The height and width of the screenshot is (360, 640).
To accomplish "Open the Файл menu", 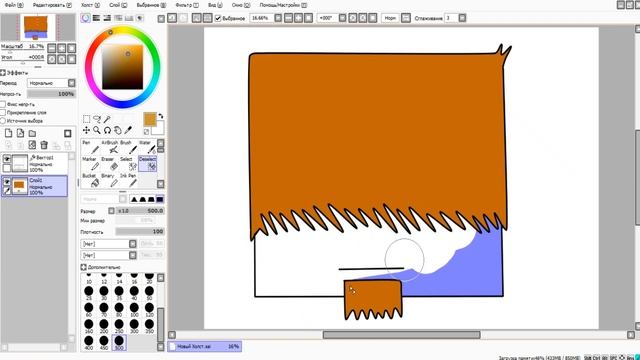I will [x=14, y=5].
